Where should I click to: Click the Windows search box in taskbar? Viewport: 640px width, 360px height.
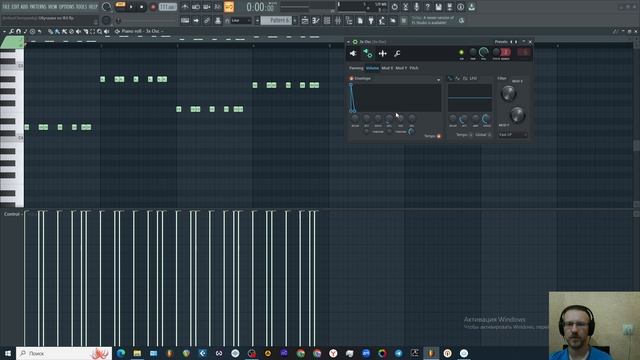tap(64, 353)
